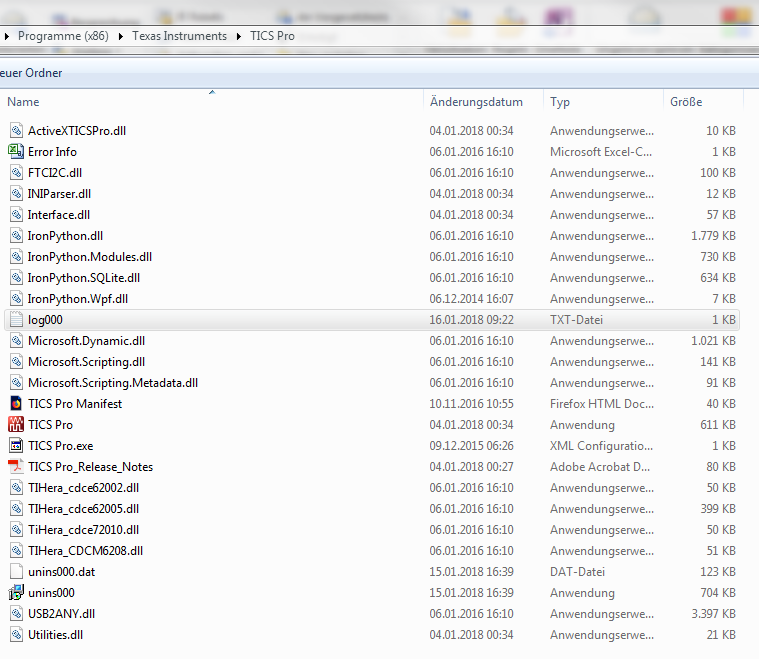Screen dimensions: 759x659
Task: Click the size 1.021 KB cell
Action: click(x=713, y=341)
